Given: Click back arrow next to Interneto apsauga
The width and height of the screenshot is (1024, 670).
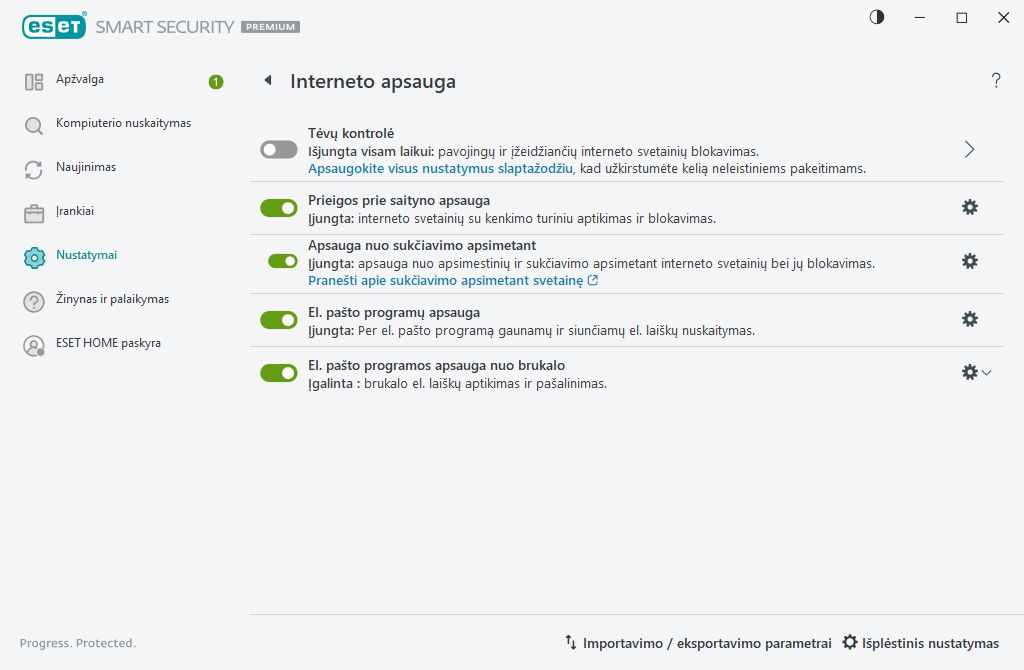Looking at the screenshot, I should (267, 81).
